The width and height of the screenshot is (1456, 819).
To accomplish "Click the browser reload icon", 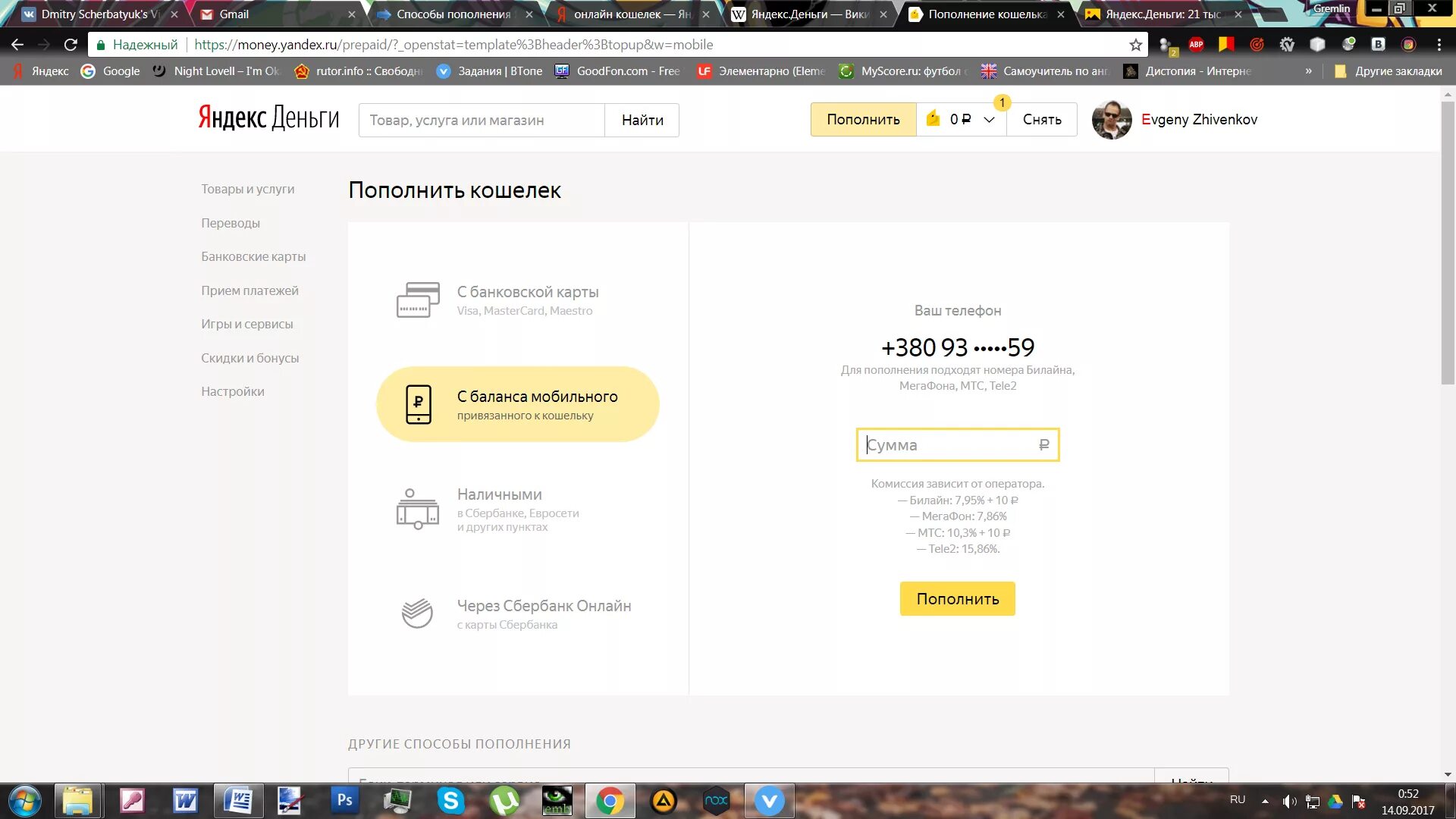I will point(71,45).
